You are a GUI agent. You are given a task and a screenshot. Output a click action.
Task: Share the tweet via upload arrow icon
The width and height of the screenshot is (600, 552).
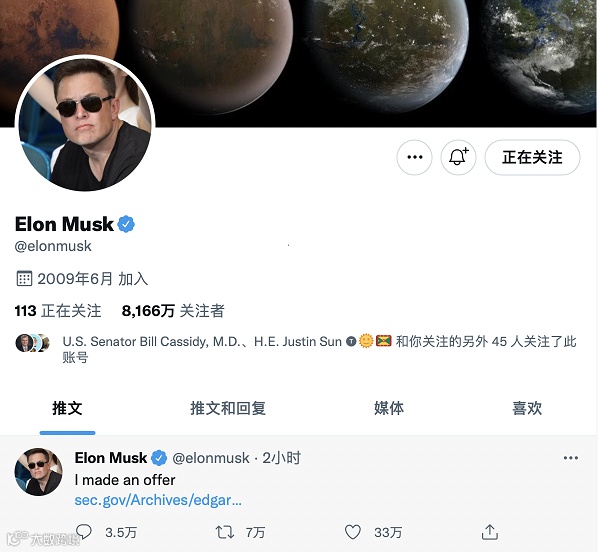click(489, 532)
